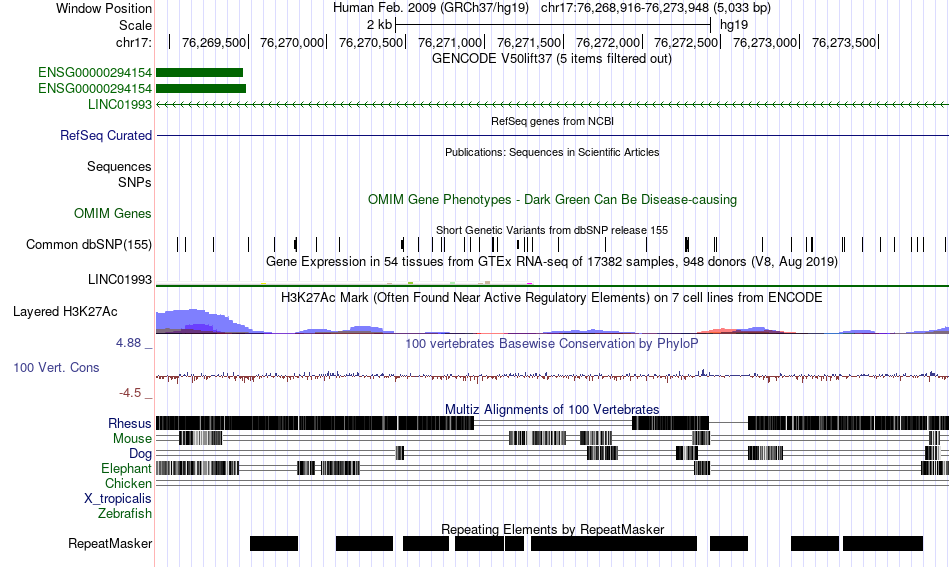950x567 pixels.
Task: Click the LINC01993 label in GTEx track
Action: coord(119,279)
